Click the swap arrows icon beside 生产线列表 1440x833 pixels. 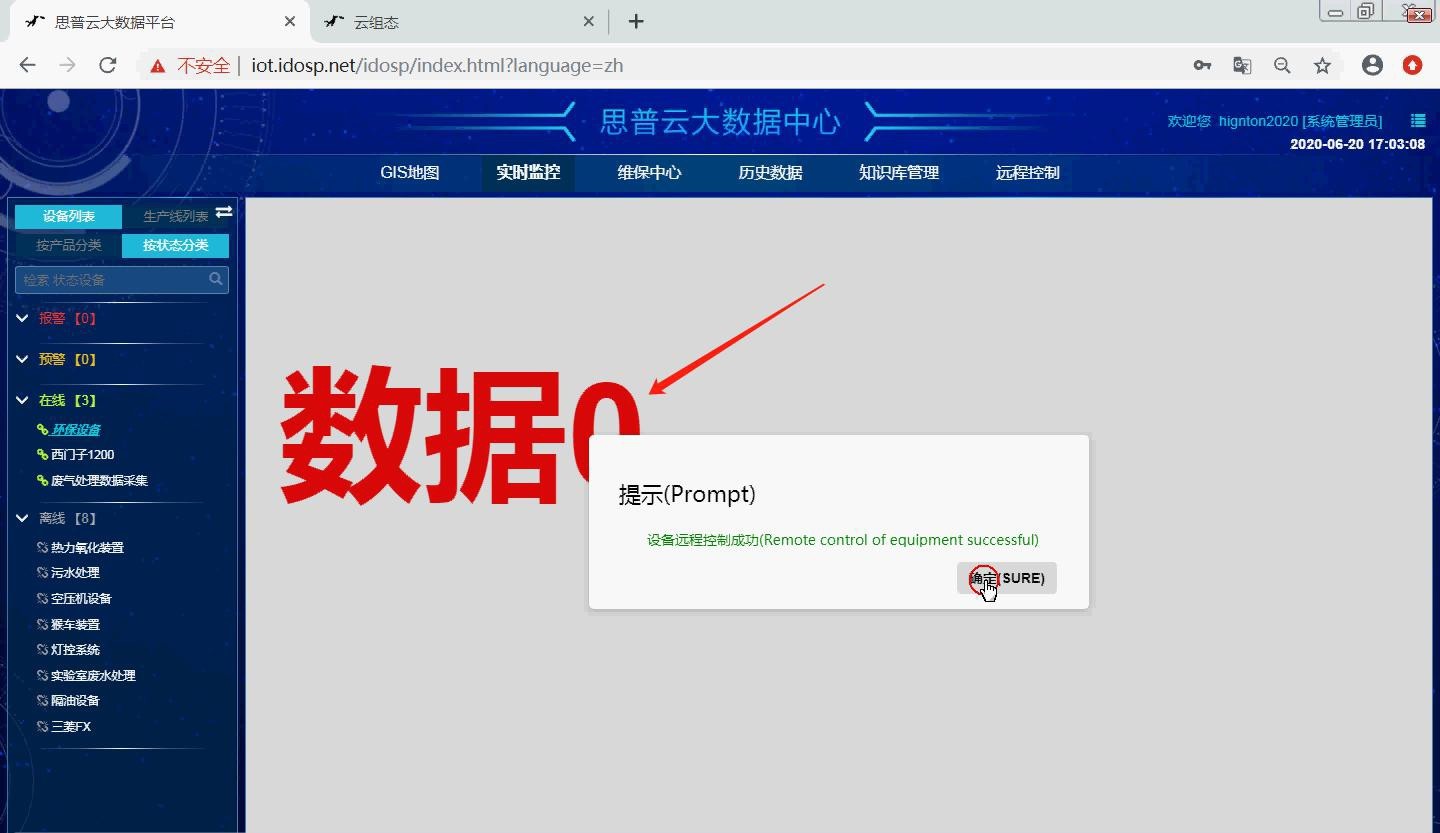pyautogui.click(x=223, y=212)
